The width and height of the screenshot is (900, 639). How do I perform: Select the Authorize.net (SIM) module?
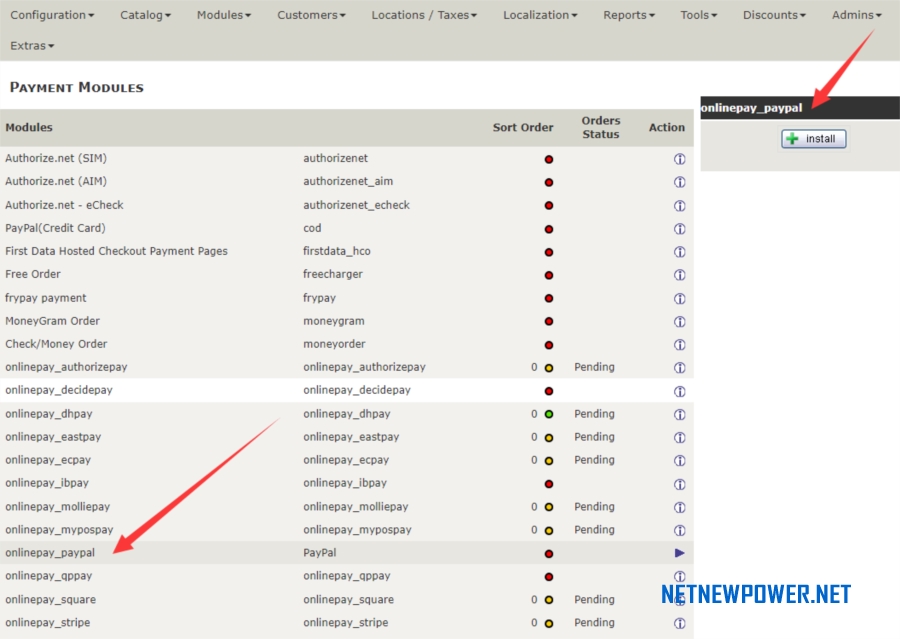click(56, 158)
